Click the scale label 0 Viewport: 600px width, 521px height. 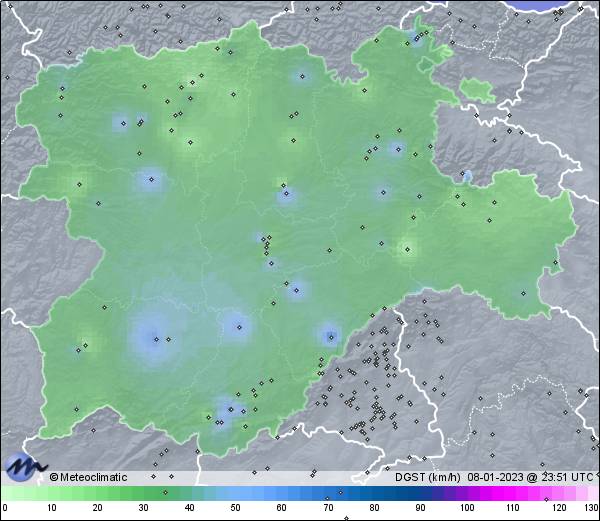[x=5, y=508]
